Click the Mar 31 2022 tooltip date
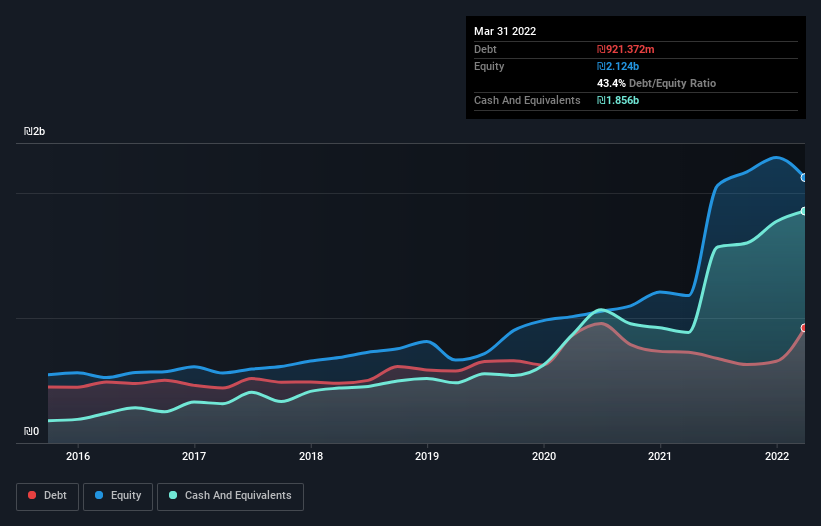 coord(505,31)
